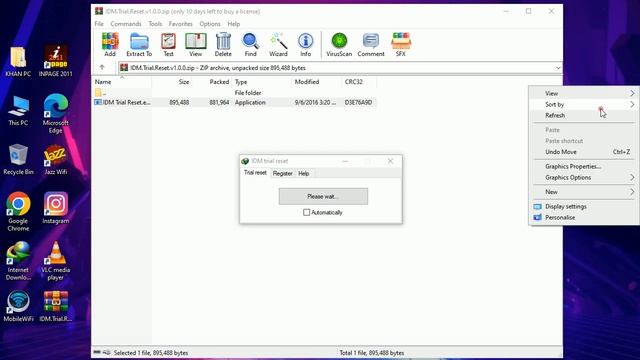Select the Instagram desktop shortcut
This screenshot has height=360, width=640.
coord(56,208)
